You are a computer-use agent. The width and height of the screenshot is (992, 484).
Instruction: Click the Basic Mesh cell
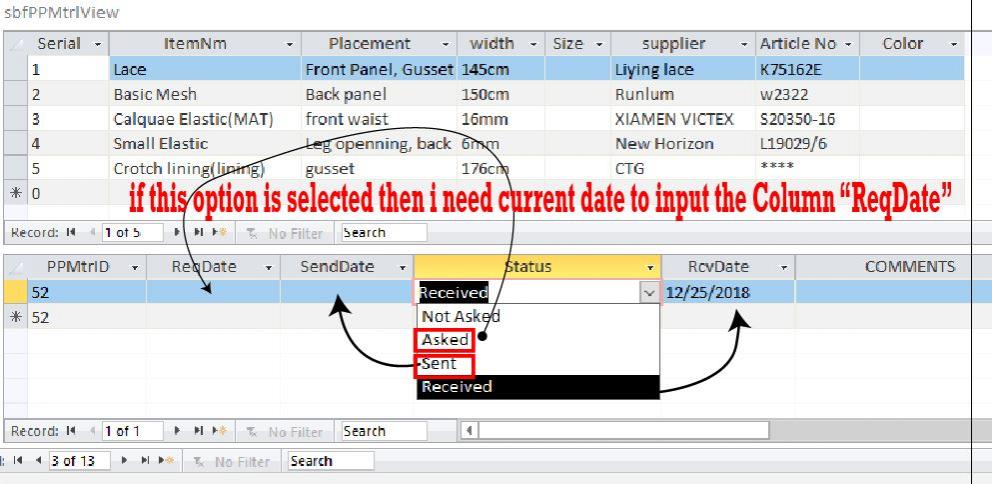pos(205,94)
